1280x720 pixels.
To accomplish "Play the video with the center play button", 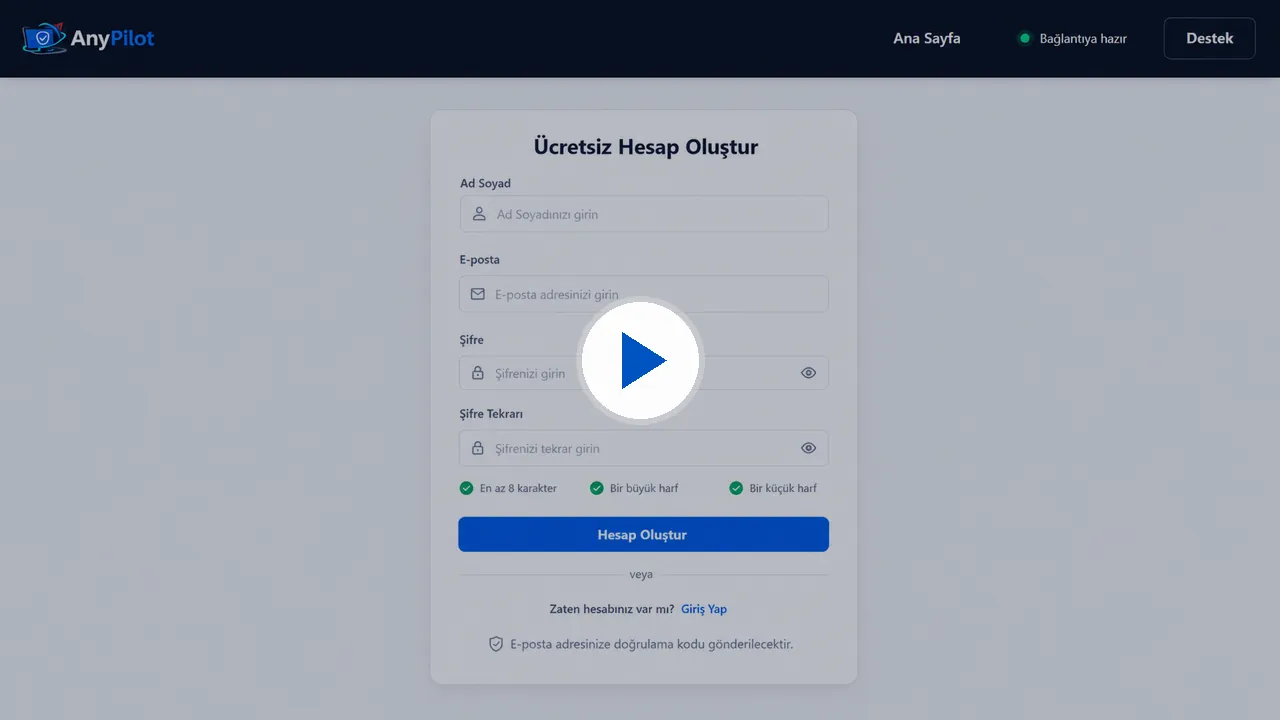I will [x=640, y=360].
